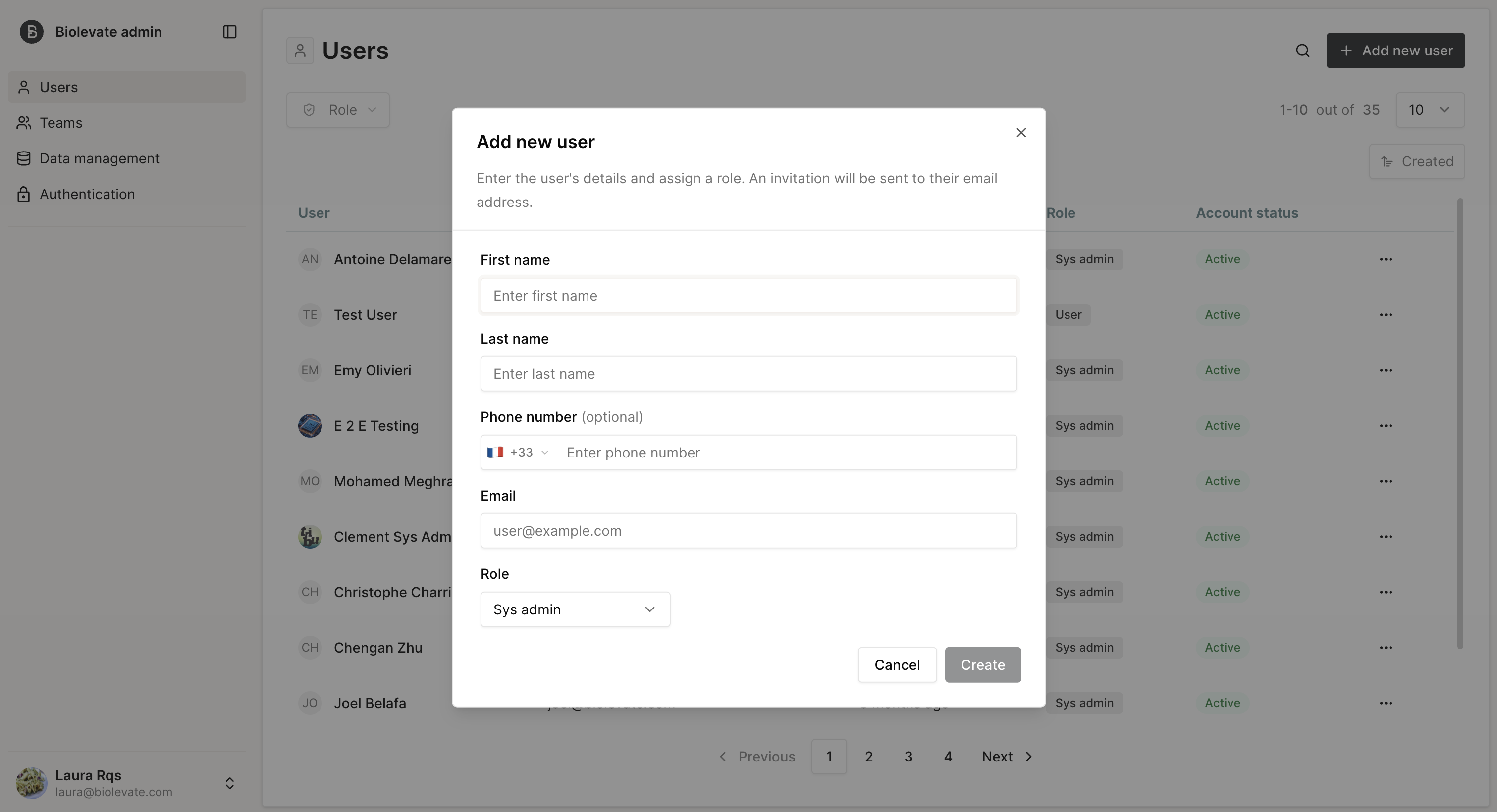Change the rows per page dropdown
Viewport: 1497px width, 812px height.
pos(1430,110)
